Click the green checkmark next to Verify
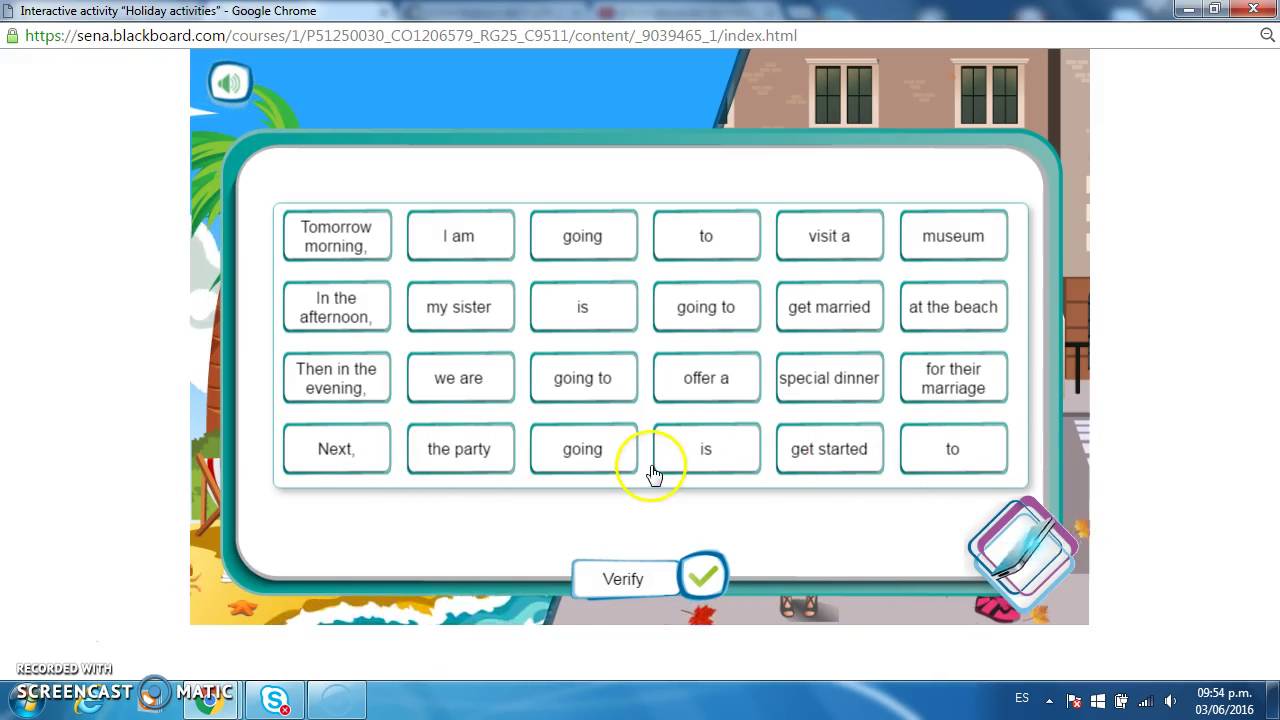Viewport: 1280px width, 720px height. 703,576
